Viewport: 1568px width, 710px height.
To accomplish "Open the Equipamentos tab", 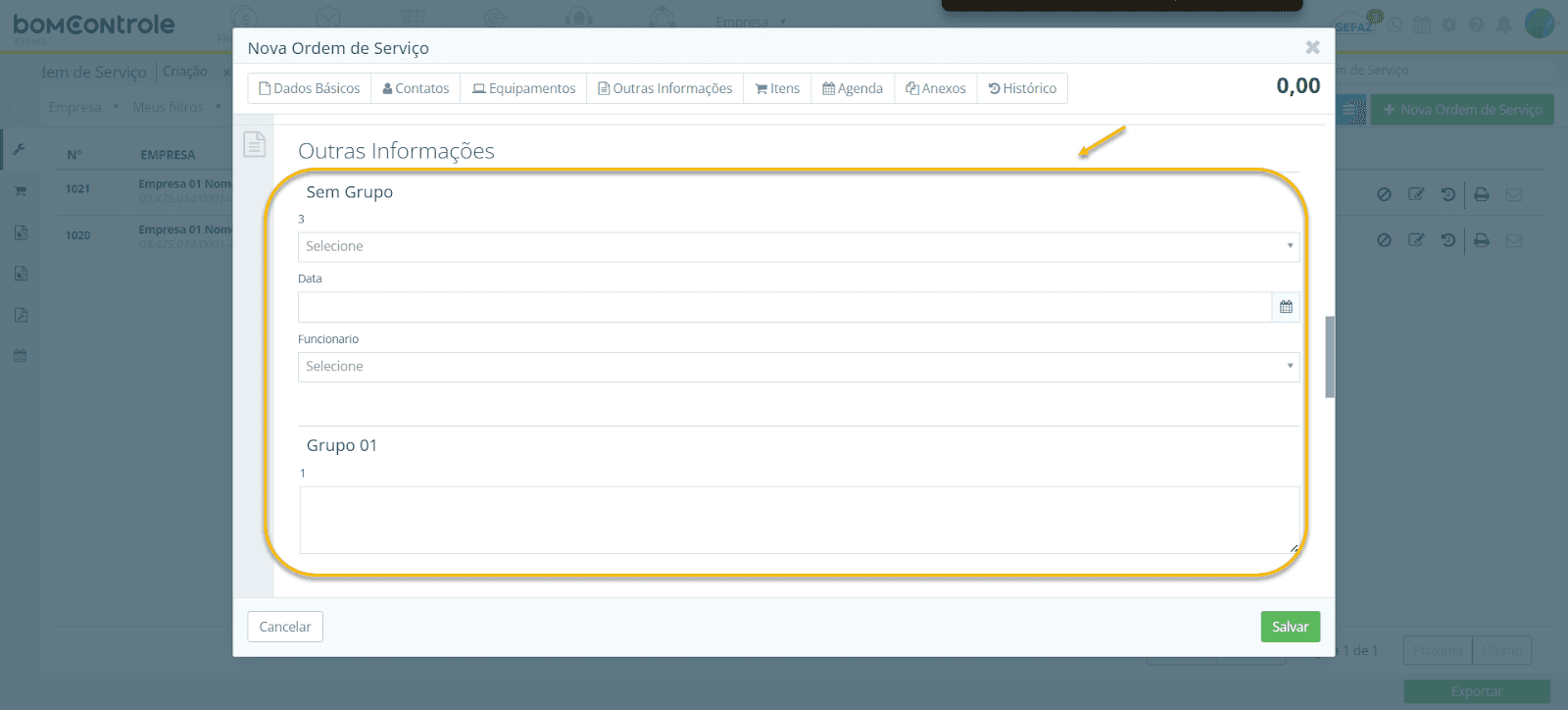I will [523, 88].
